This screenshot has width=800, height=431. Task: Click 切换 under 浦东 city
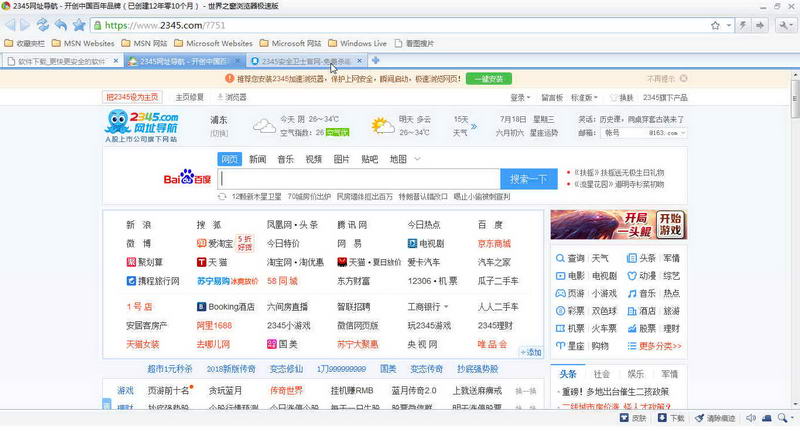click(x=219, y=134)
